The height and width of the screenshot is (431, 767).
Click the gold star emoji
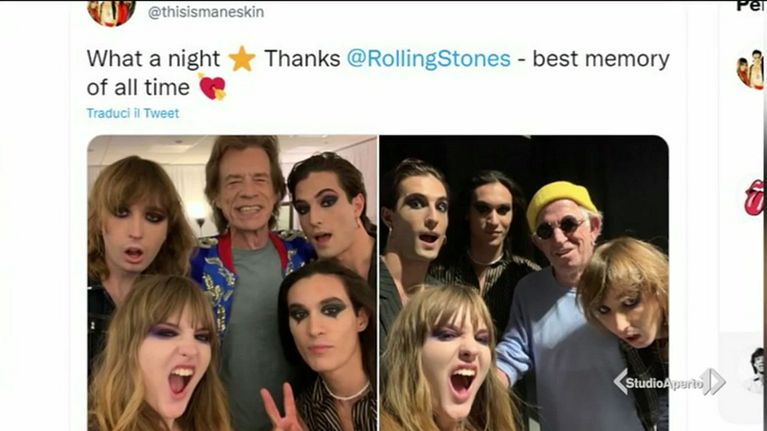click(x=241, y=59)
